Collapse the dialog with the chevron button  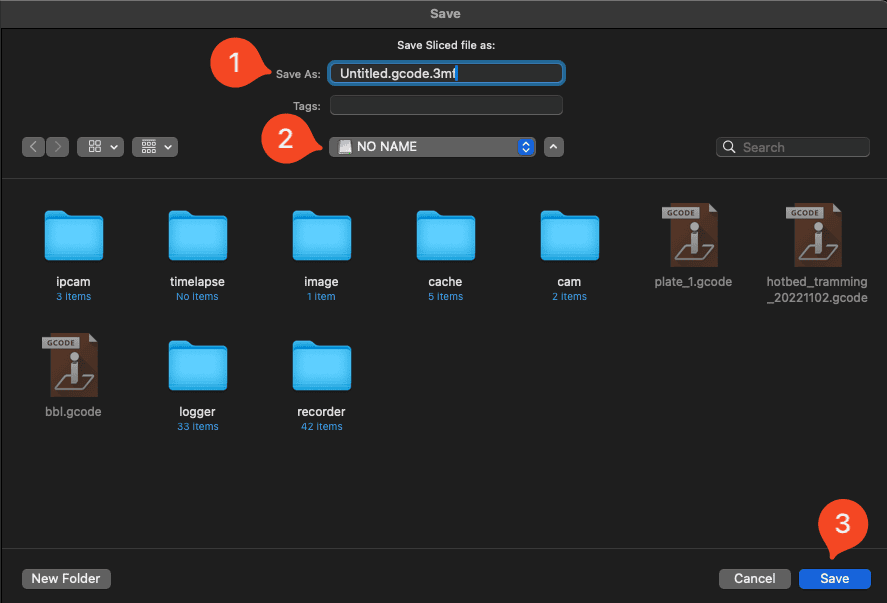pos(554,147)
